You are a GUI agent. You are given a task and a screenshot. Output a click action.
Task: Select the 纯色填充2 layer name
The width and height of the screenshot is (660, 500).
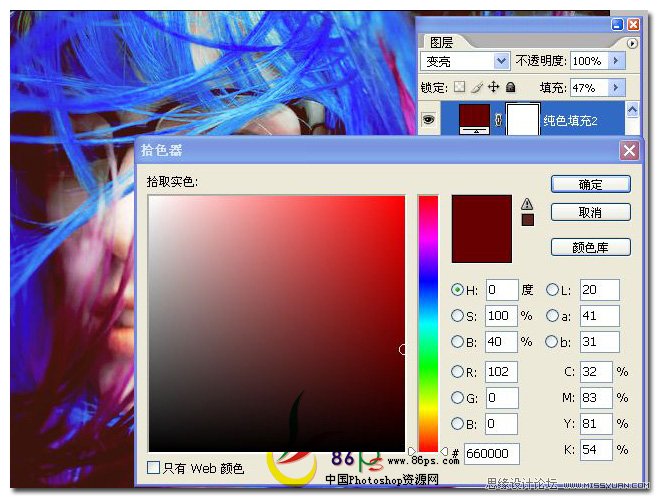click(570, 121)
